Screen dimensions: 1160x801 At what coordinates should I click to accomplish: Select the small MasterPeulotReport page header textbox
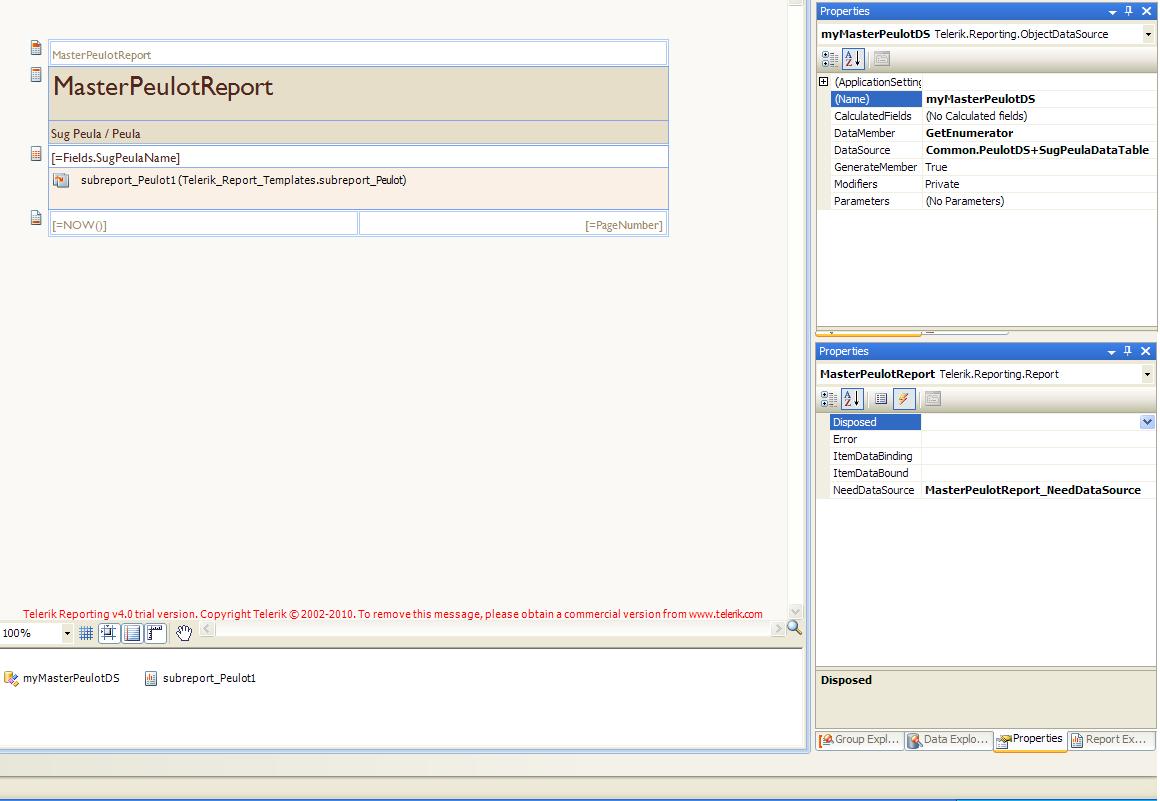(358, 54)
